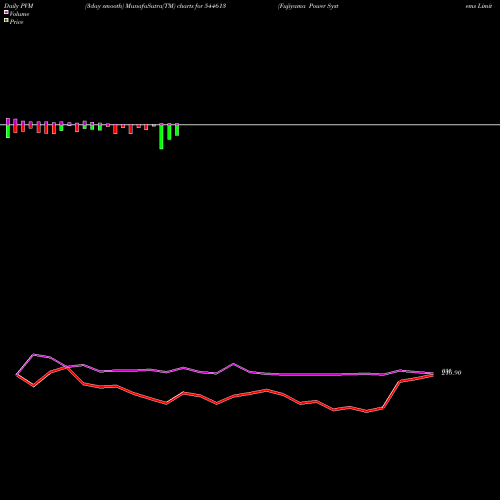Click the MunafaSutra charts heading text
Screen dimensions: 500x500
(156, 6)
